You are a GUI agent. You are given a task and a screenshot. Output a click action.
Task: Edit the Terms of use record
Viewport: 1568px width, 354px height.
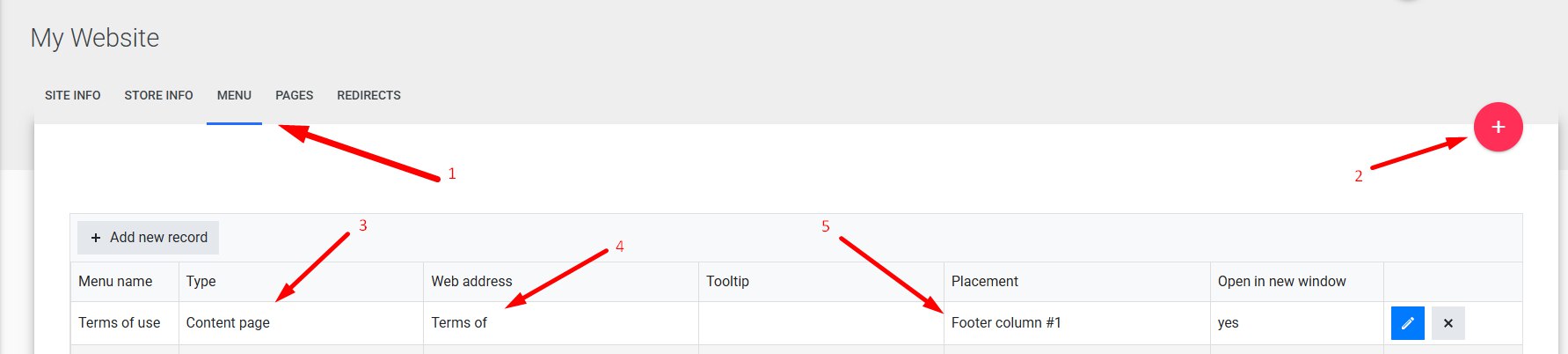[x=1407, y=323]
